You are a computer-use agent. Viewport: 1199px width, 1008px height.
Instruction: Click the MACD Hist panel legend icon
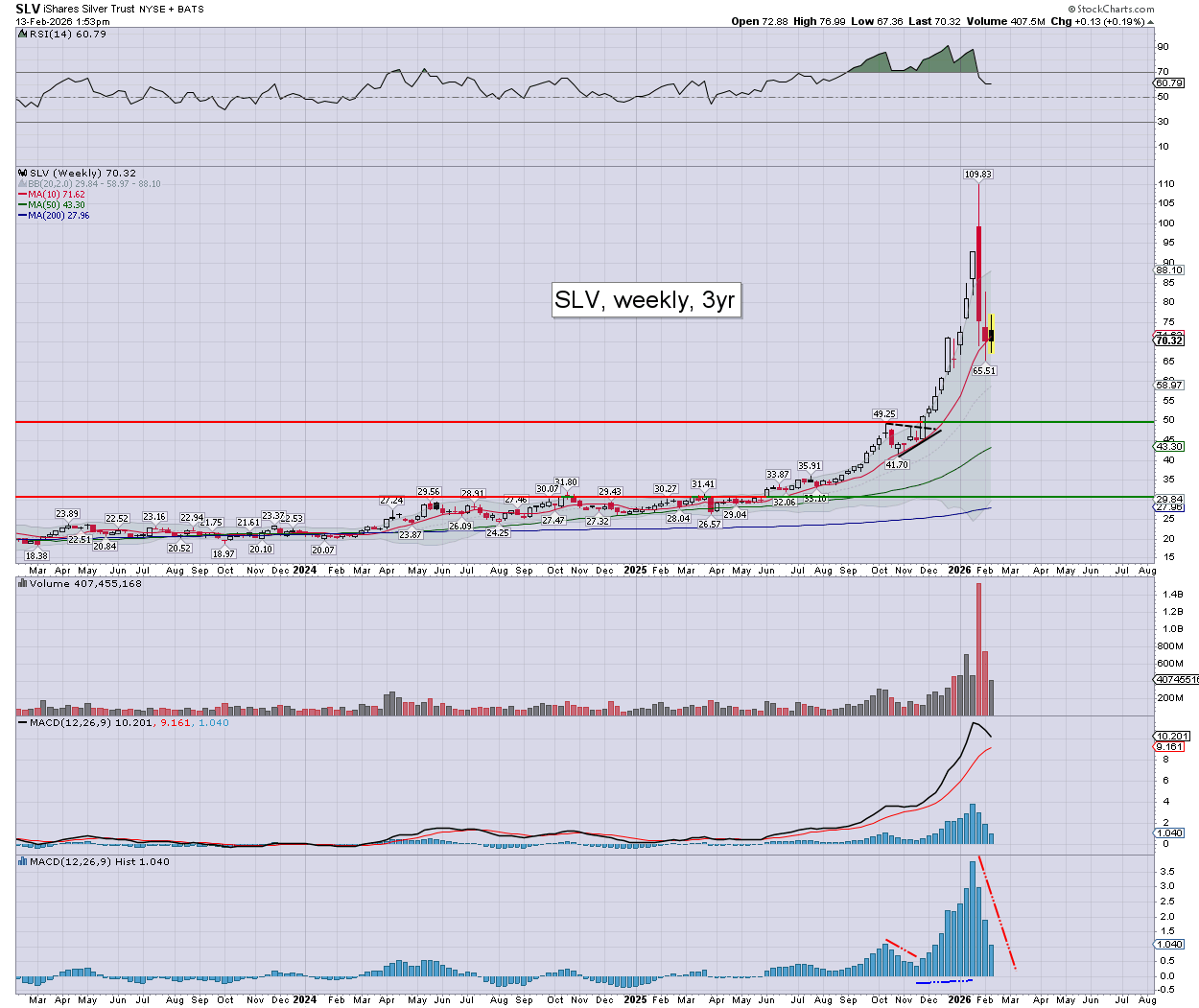(23, 862)
